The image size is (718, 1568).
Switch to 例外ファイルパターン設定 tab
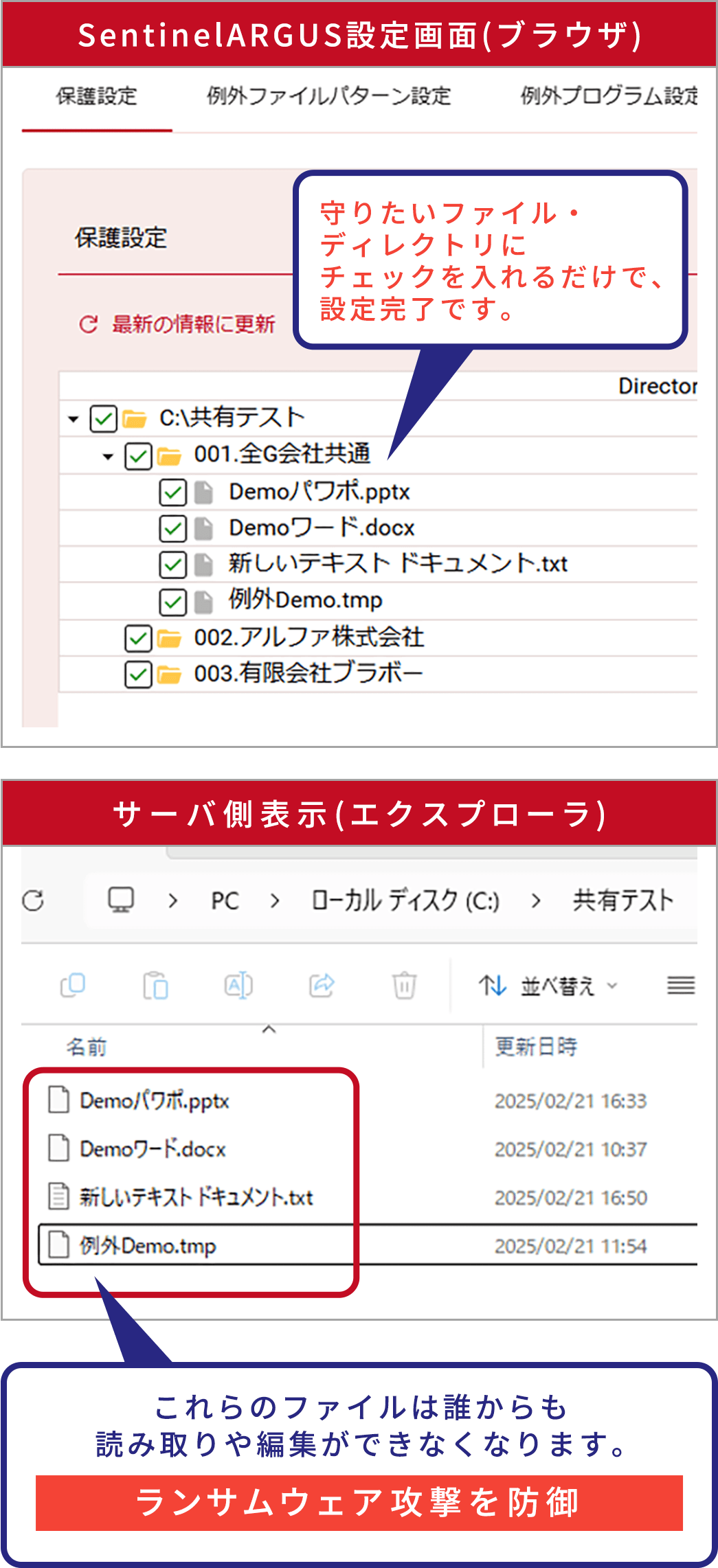pyautogui.click(x=329, y=96)
